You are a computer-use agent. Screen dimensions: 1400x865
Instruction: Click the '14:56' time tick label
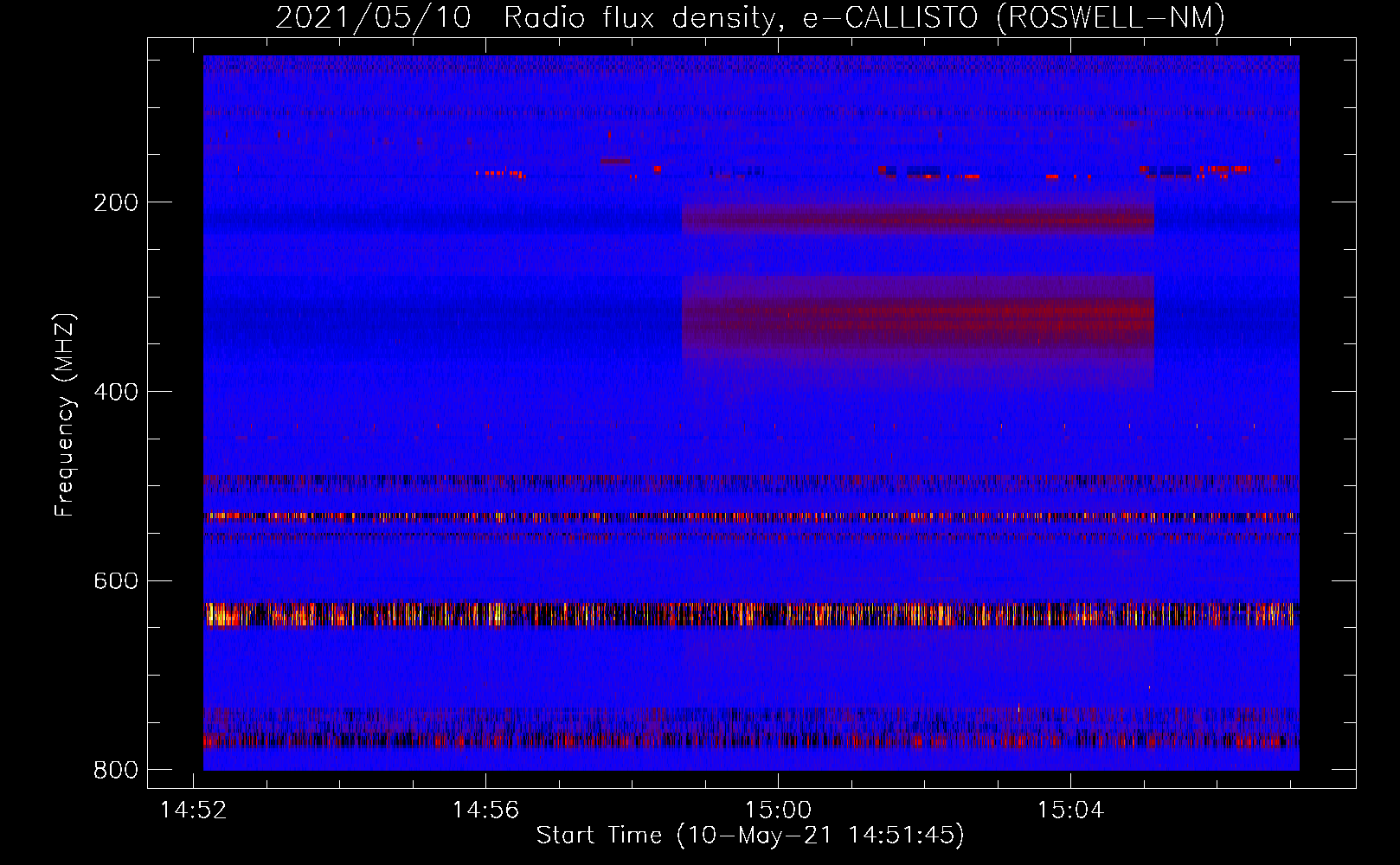click(485, 811)
